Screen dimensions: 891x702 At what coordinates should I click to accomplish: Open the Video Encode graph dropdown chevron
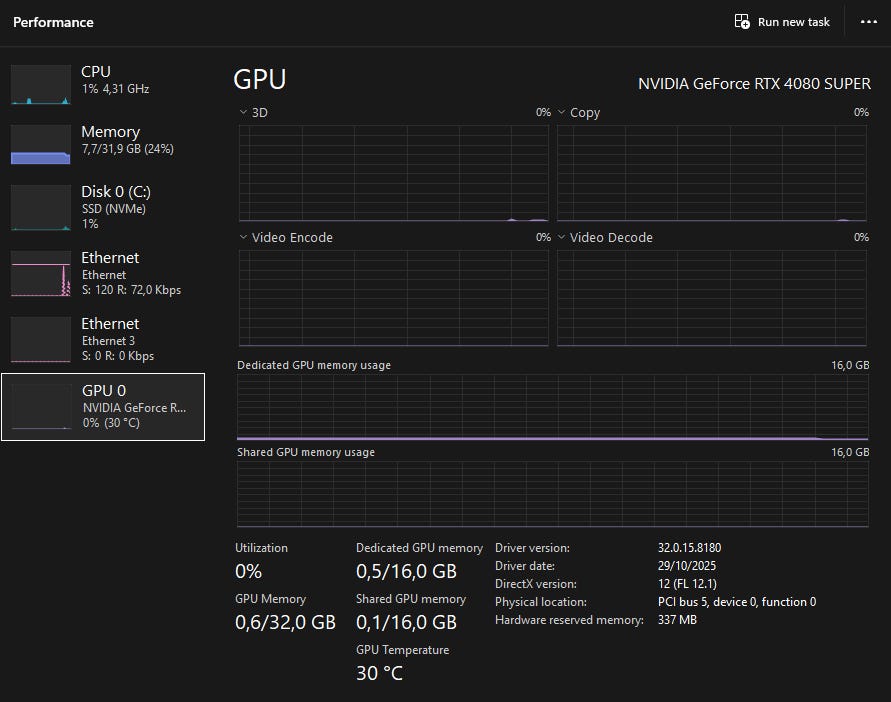(x=243, y=238)
